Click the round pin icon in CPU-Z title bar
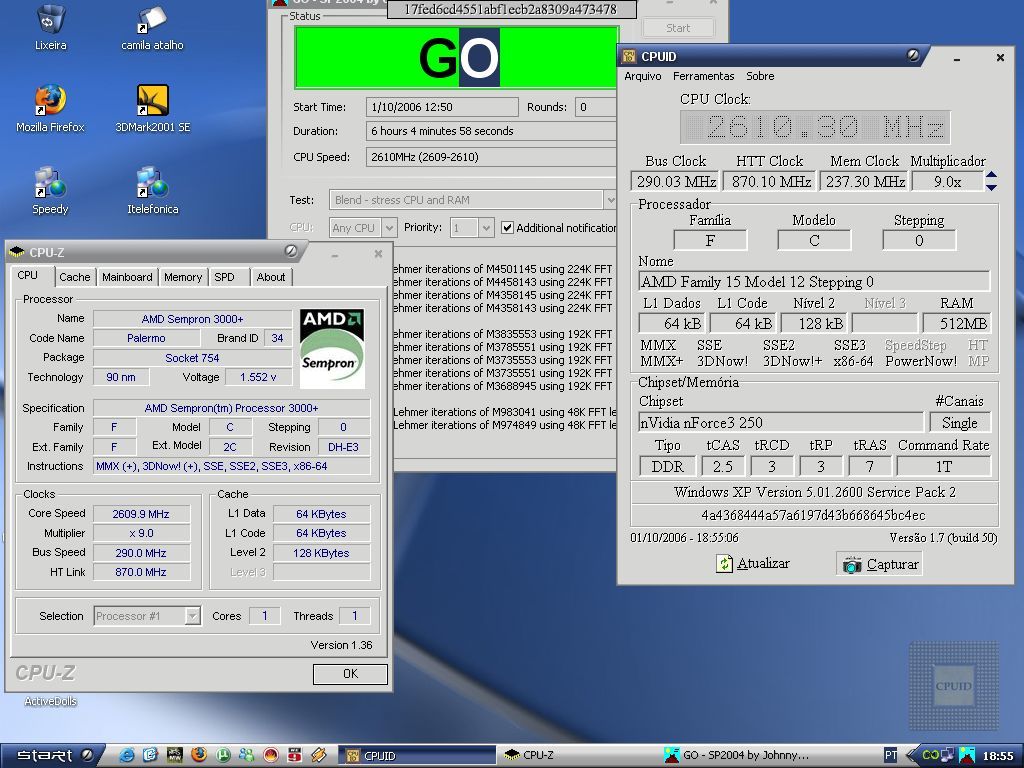Viewport: 1024px width, 768px height. [x=291, y=251]
